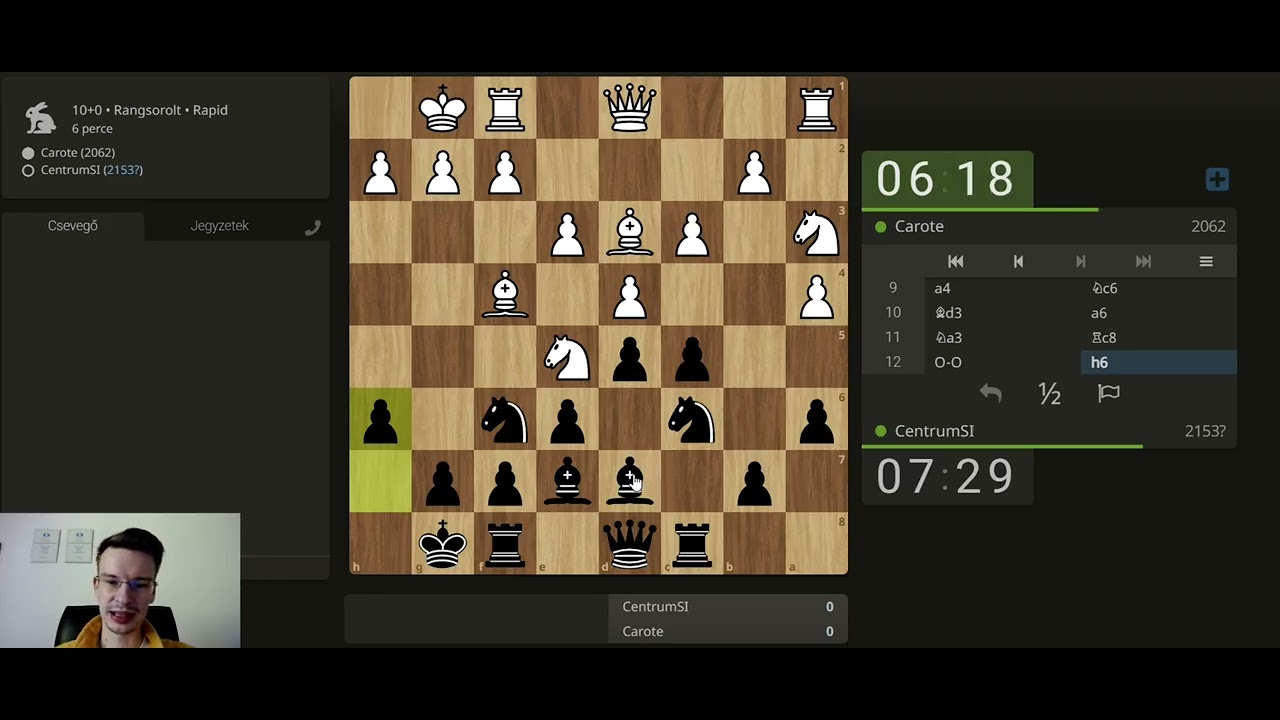1280x720 pixels.
Task: Click Carote's name above the move list
Action: [919, 226]
